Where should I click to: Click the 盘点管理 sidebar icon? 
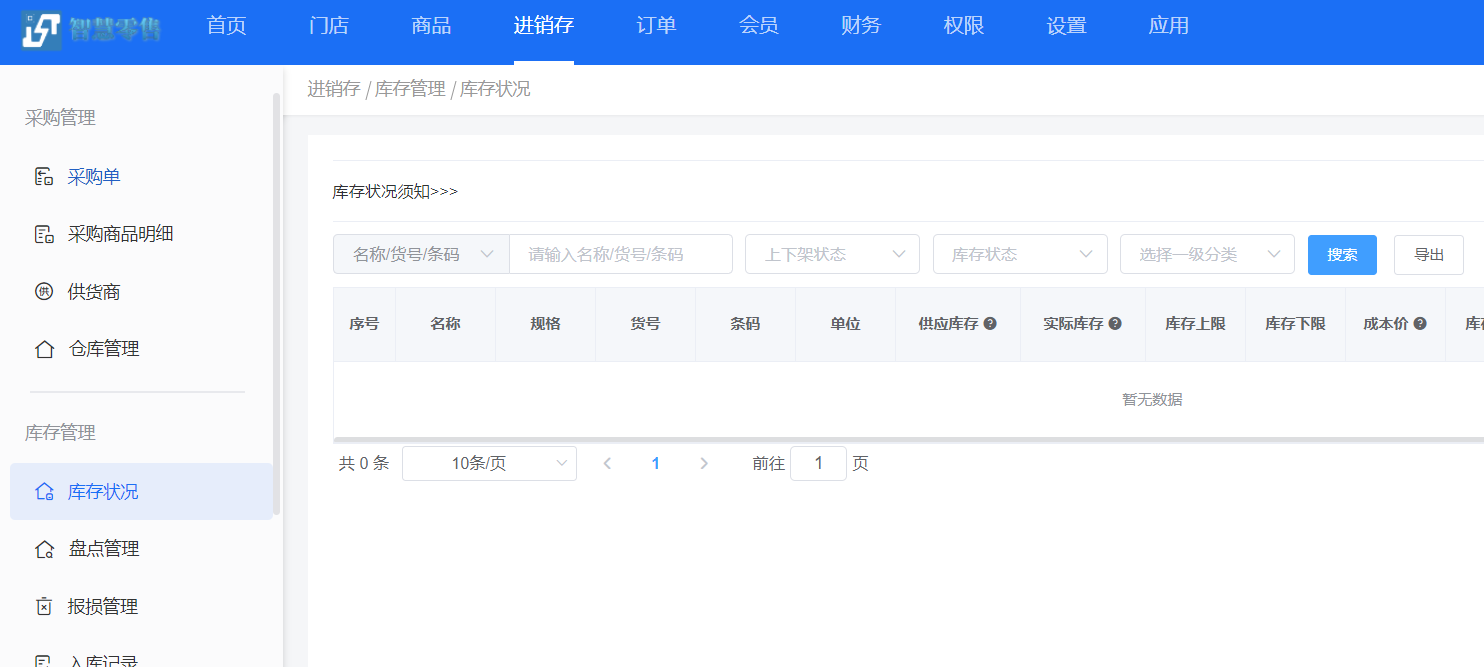(x=44, y=549)
